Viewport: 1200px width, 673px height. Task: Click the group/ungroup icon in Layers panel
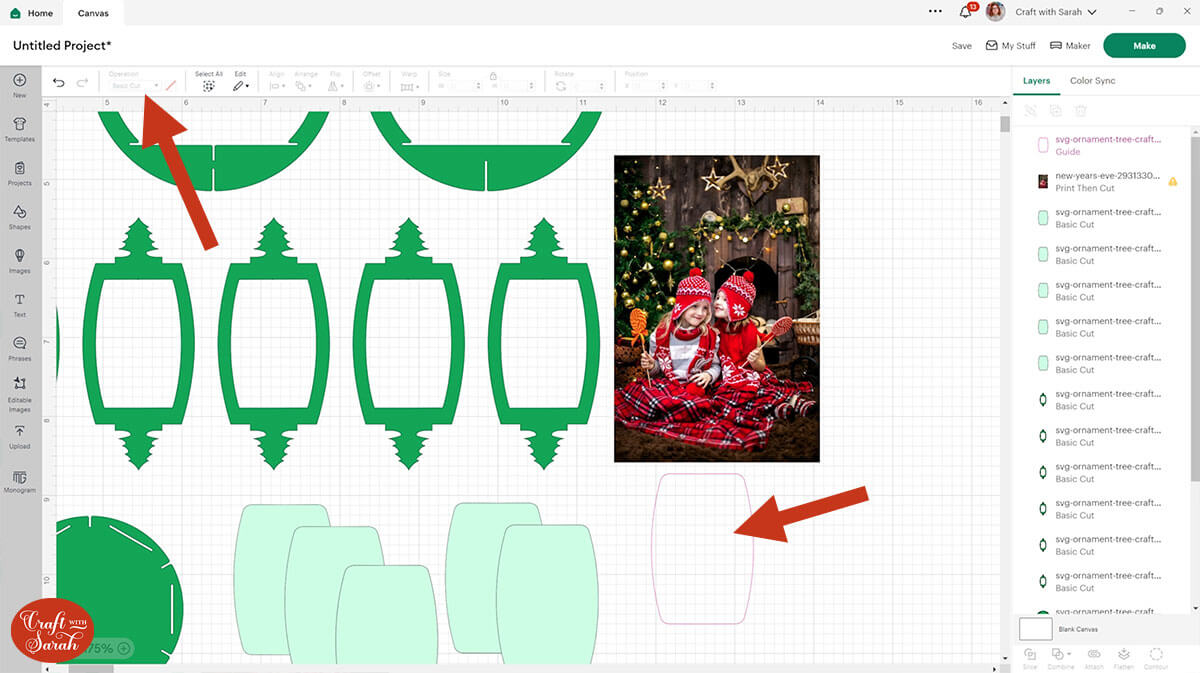[1030, 111]
